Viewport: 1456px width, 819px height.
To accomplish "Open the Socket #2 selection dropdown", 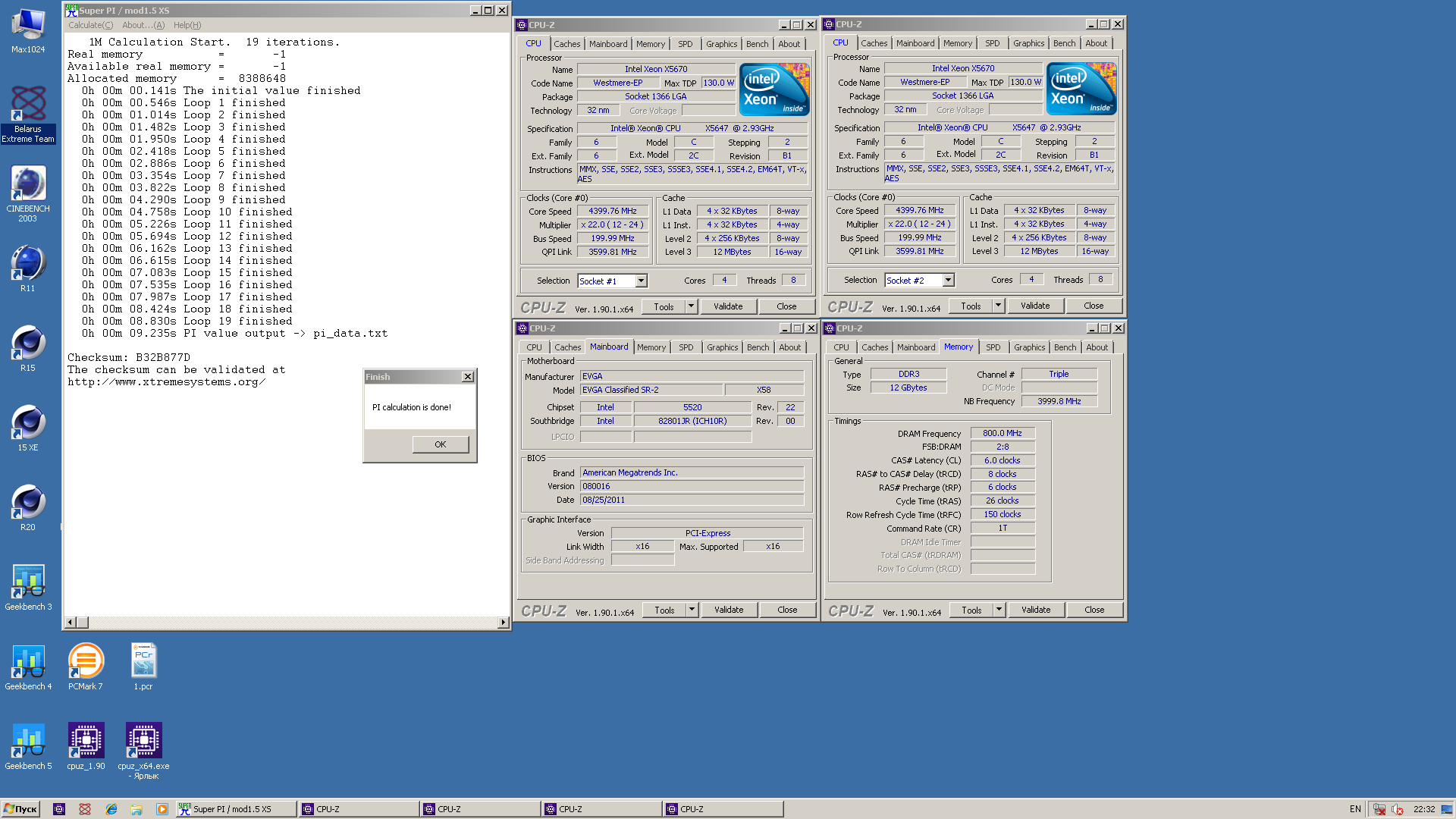I will point(948,280).
